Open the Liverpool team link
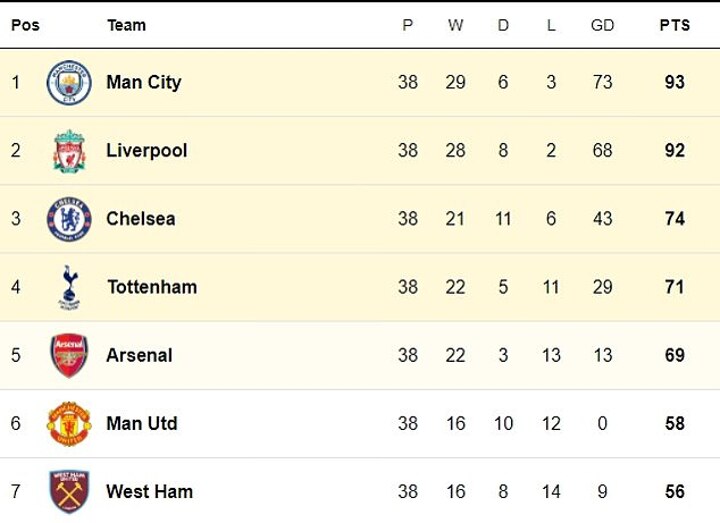This screenshot has height=523, width=720. point(146,151)
